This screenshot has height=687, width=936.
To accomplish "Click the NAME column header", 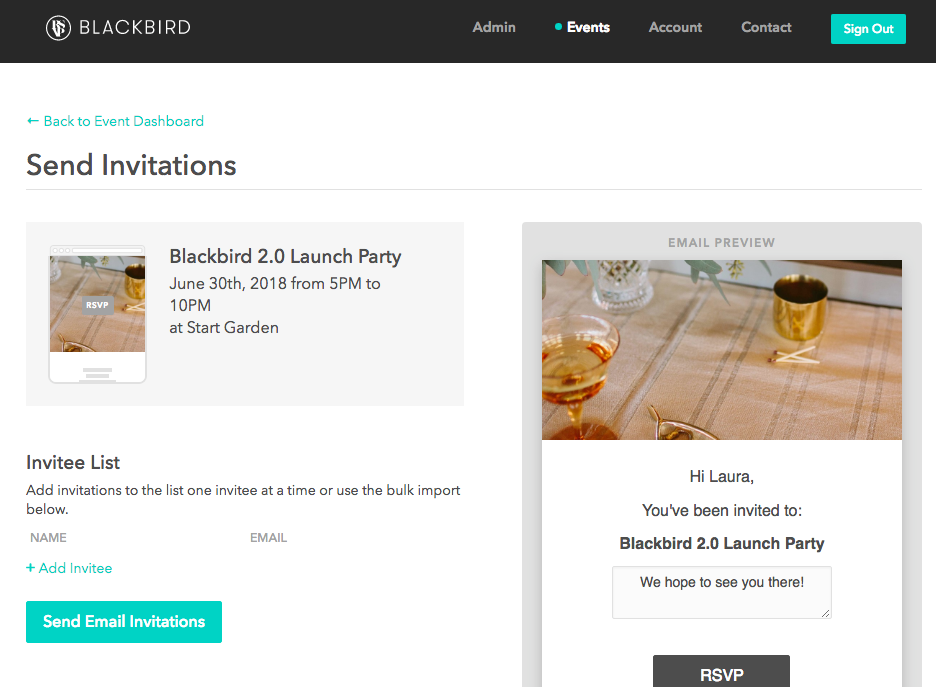I will click(48, 538).
